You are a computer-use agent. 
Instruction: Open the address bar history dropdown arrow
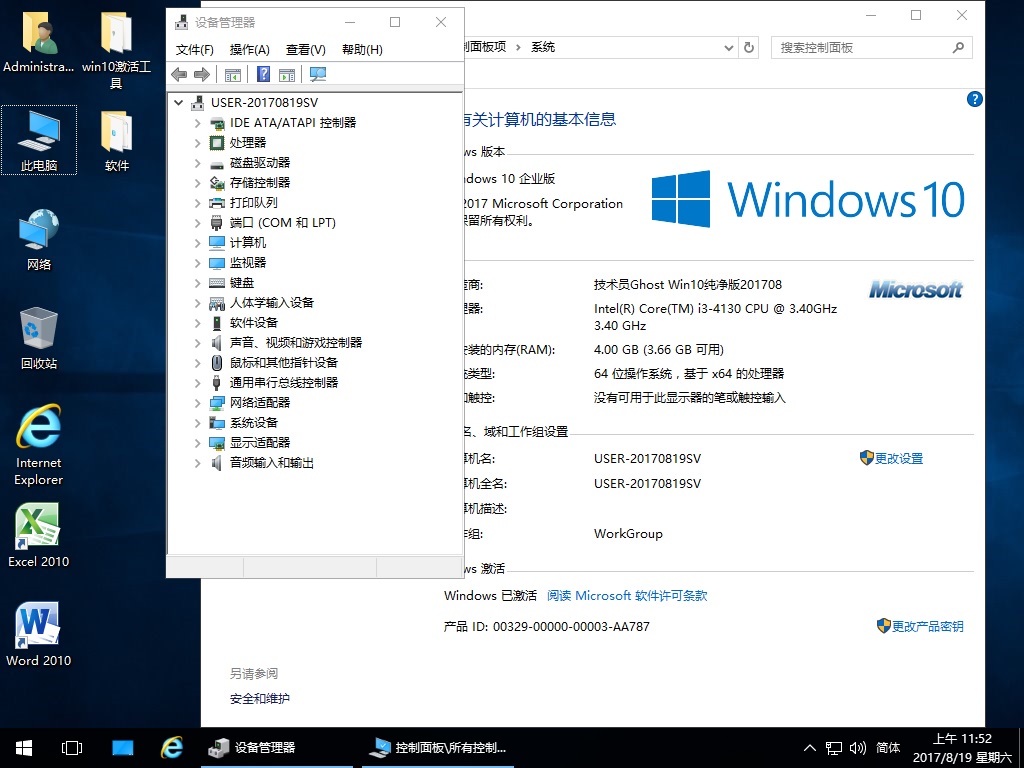[729, 47]
